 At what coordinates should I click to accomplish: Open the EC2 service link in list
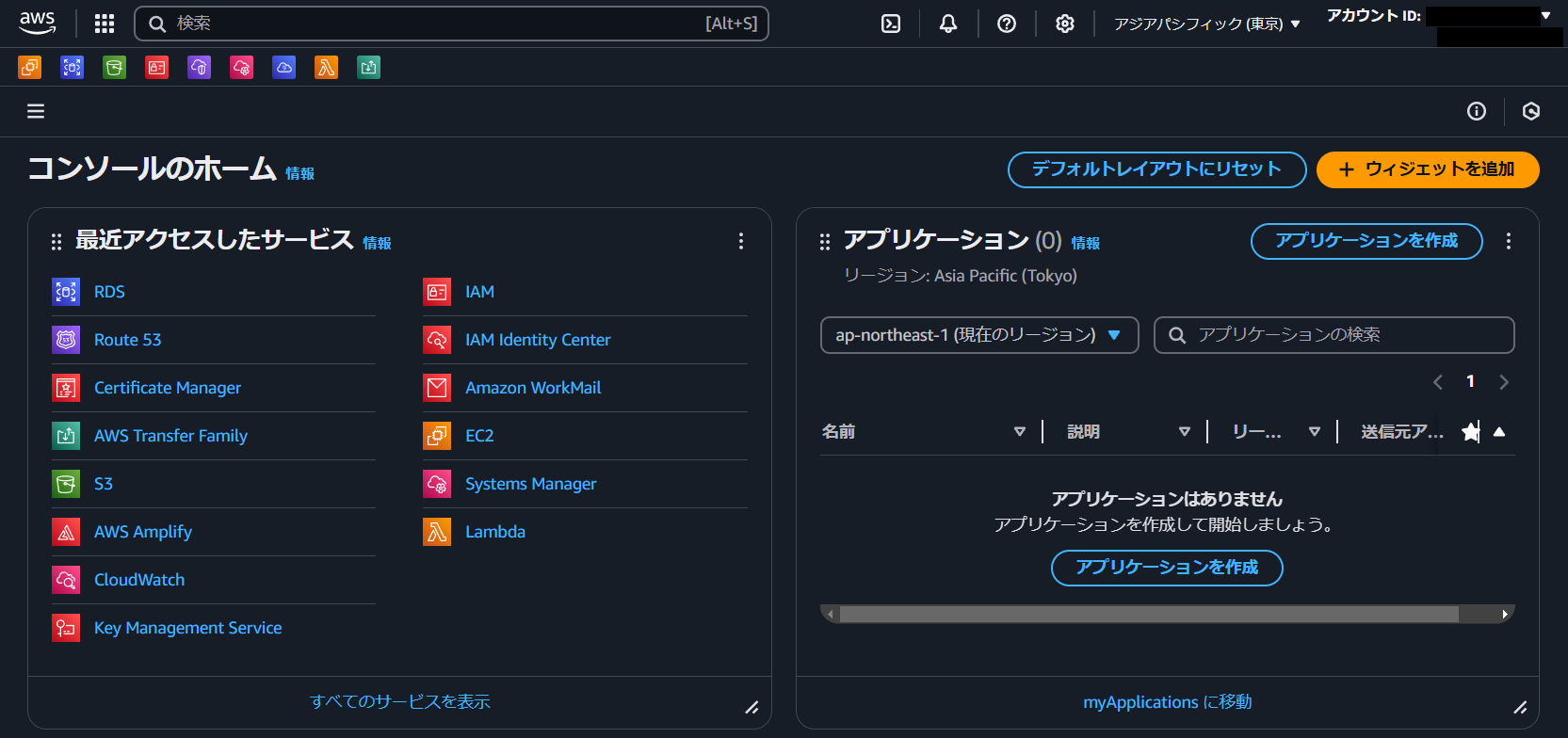click(x=479, y=436)
